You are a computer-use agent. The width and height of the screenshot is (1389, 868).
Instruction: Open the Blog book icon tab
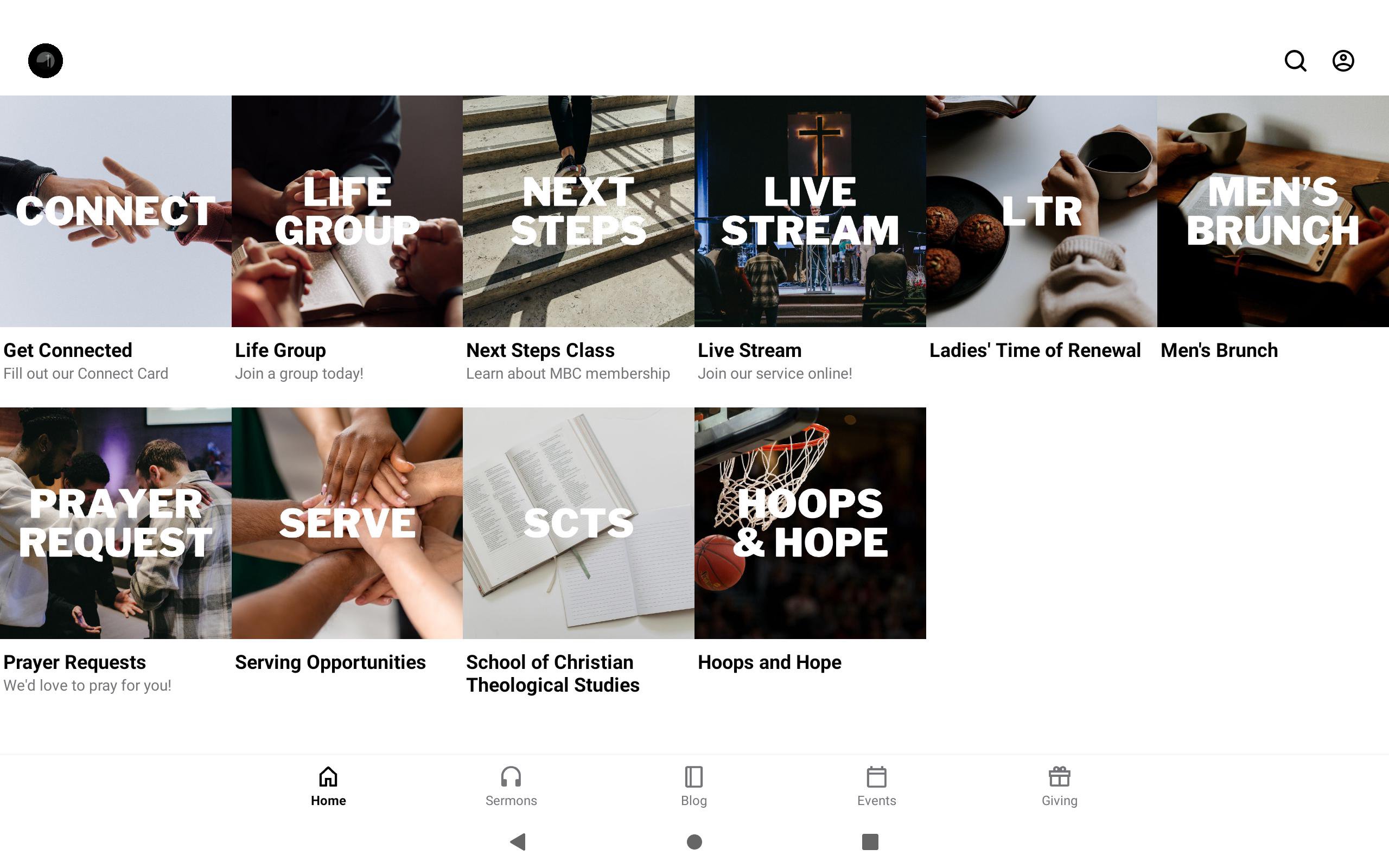[693, 786]
